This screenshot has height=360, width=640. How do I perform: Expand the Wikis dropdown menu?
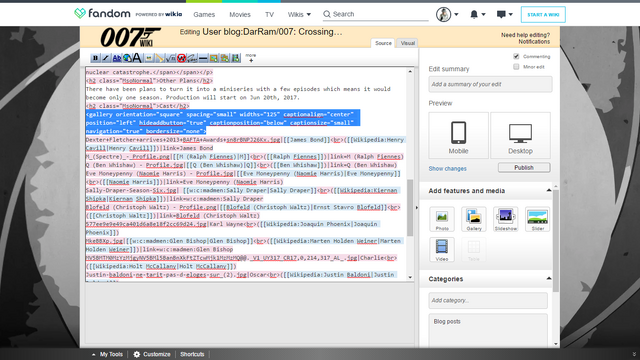[299, 14]
